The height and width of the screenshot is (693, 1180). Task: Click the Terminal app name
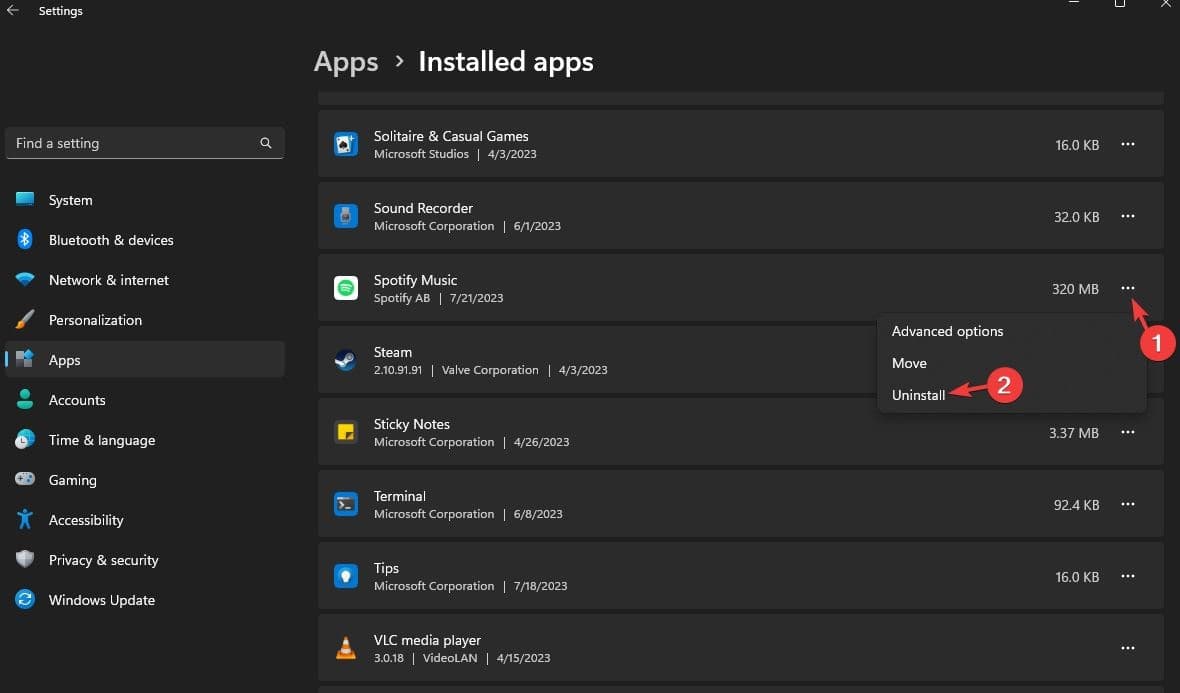point(400,496)
